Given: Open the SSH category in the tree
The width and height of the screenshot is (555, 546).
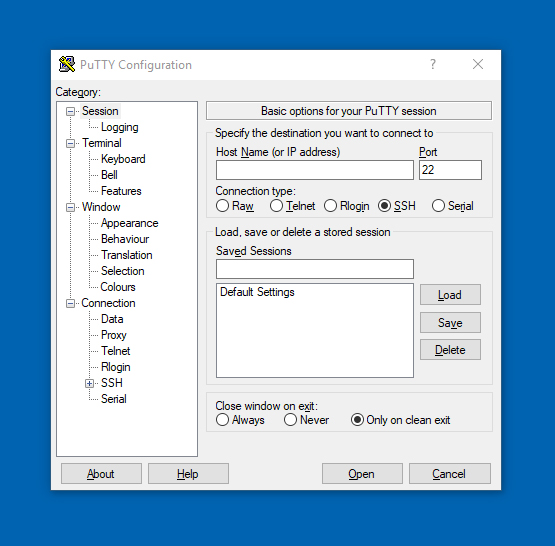Looking at the screenshot, I should click(x=112, y=383).
